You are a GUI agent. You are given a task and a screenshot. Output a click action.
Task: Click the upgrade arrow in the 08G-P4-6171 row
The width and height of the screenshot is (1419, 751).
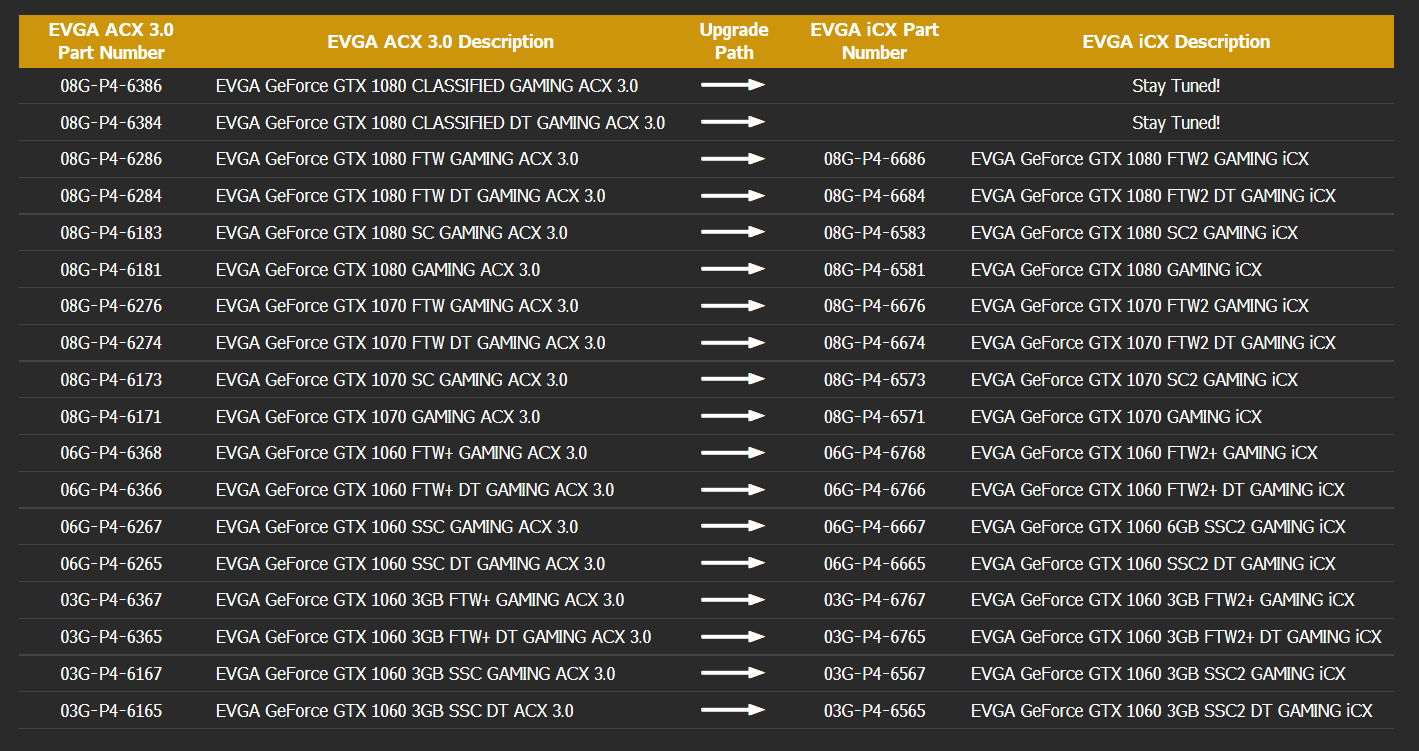coord(733,416)
